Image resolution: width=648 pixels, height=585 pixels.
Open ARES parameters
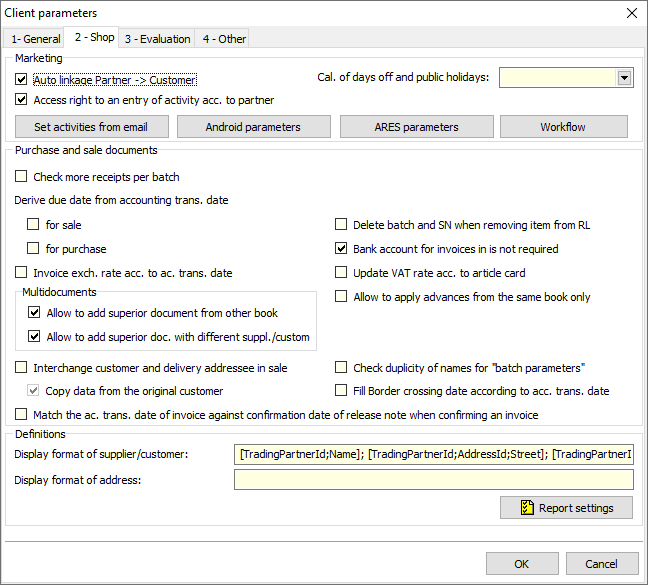(416, 127)
